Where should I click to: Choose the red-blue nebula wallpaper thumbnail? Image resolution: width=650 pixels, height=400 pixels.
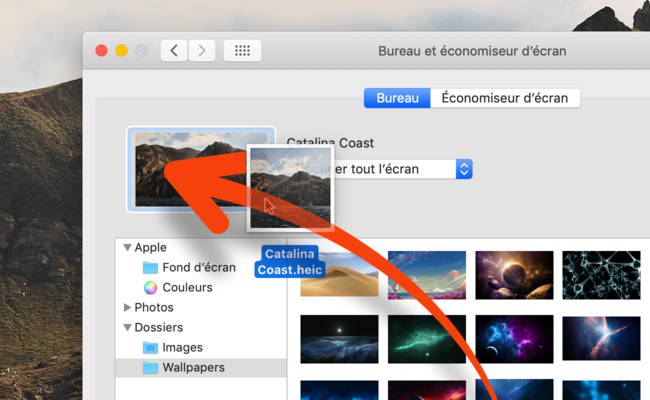click(x=601, y=338)
